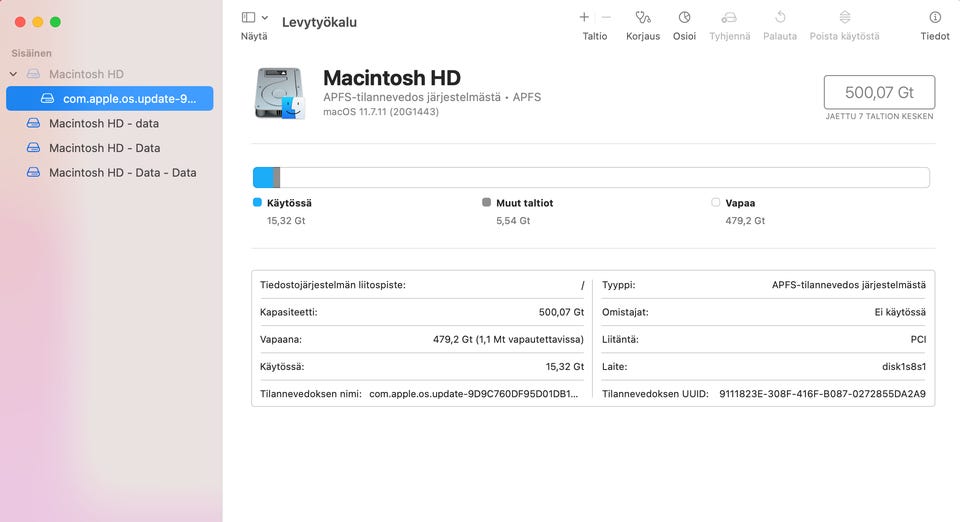Click the Näytä toolbar label
Viewport: 960px width, 522px height.
pos(254,36)
